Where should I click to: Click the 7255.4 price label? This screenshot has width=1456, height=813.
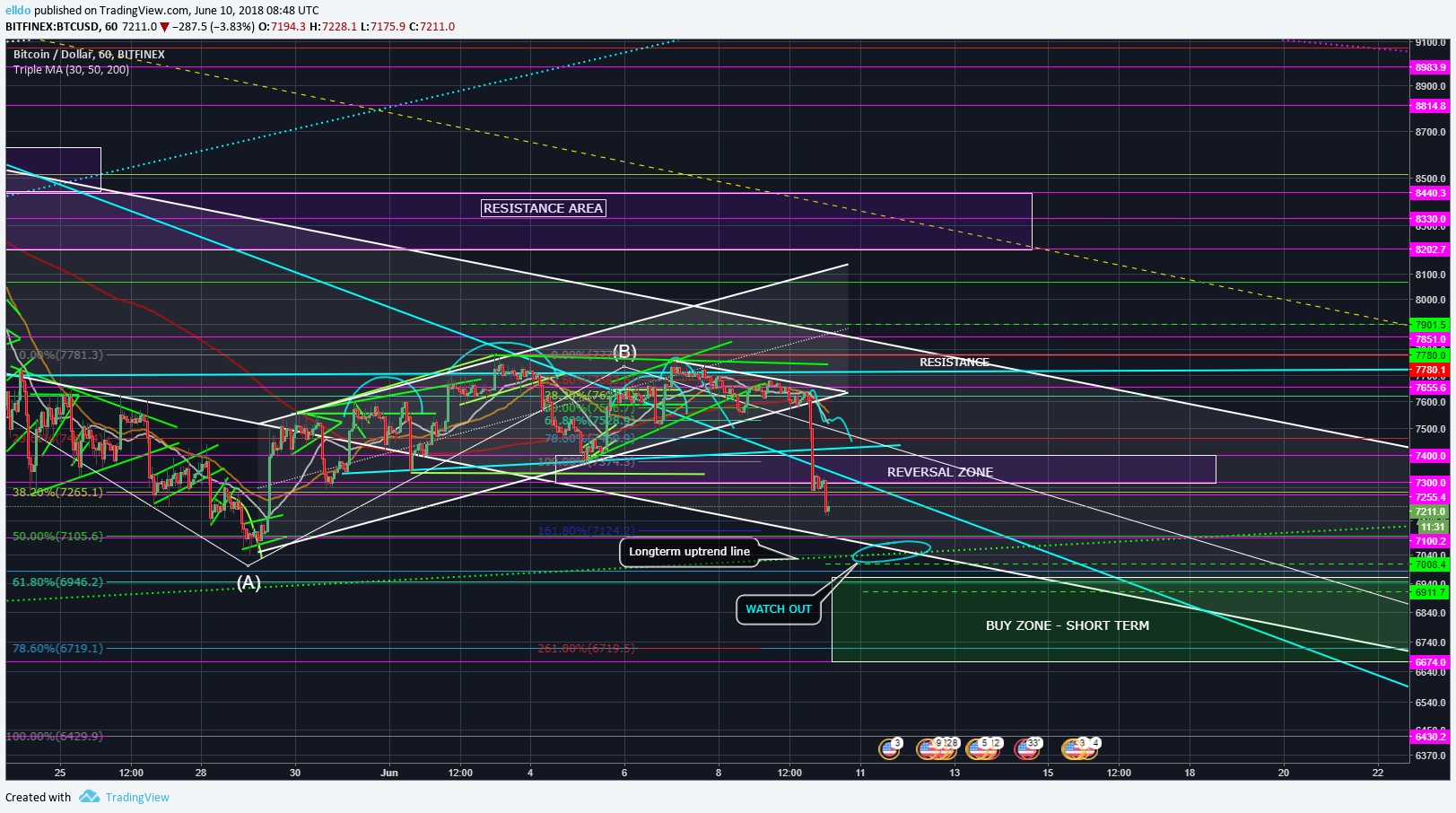tap(1430, 497)
